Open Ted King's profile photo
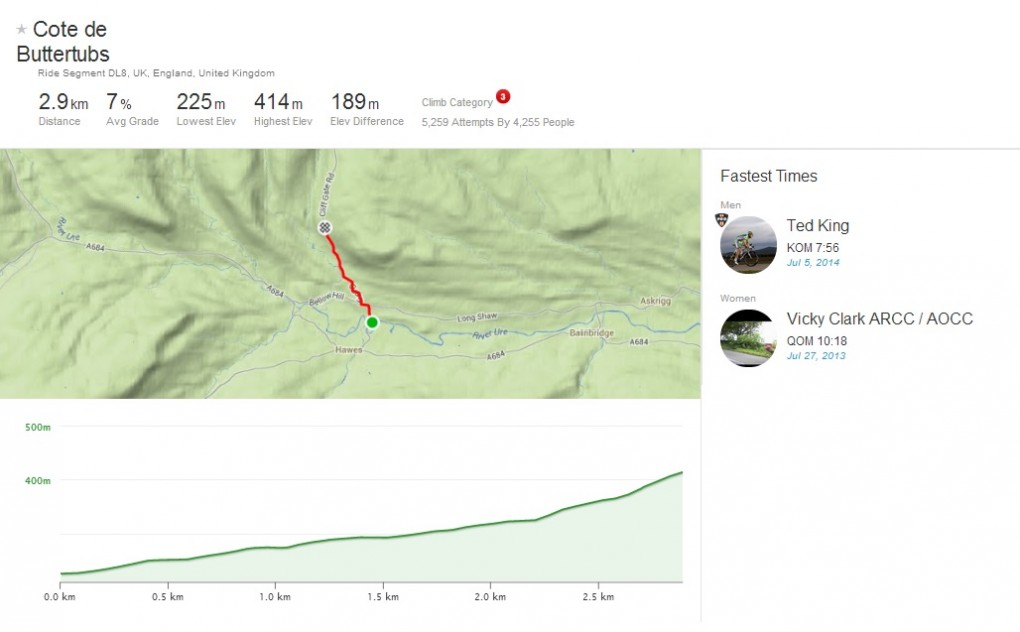Viewport: 1020px width, 632px height. point(749,245)
